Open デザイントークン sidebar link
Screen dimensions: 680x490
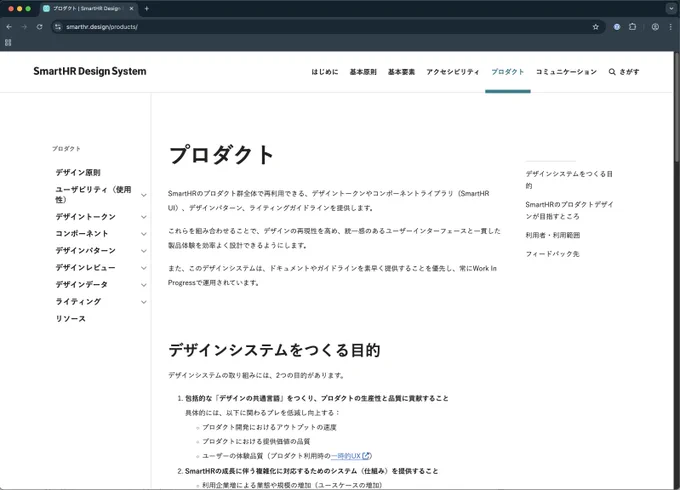(85, 216)
